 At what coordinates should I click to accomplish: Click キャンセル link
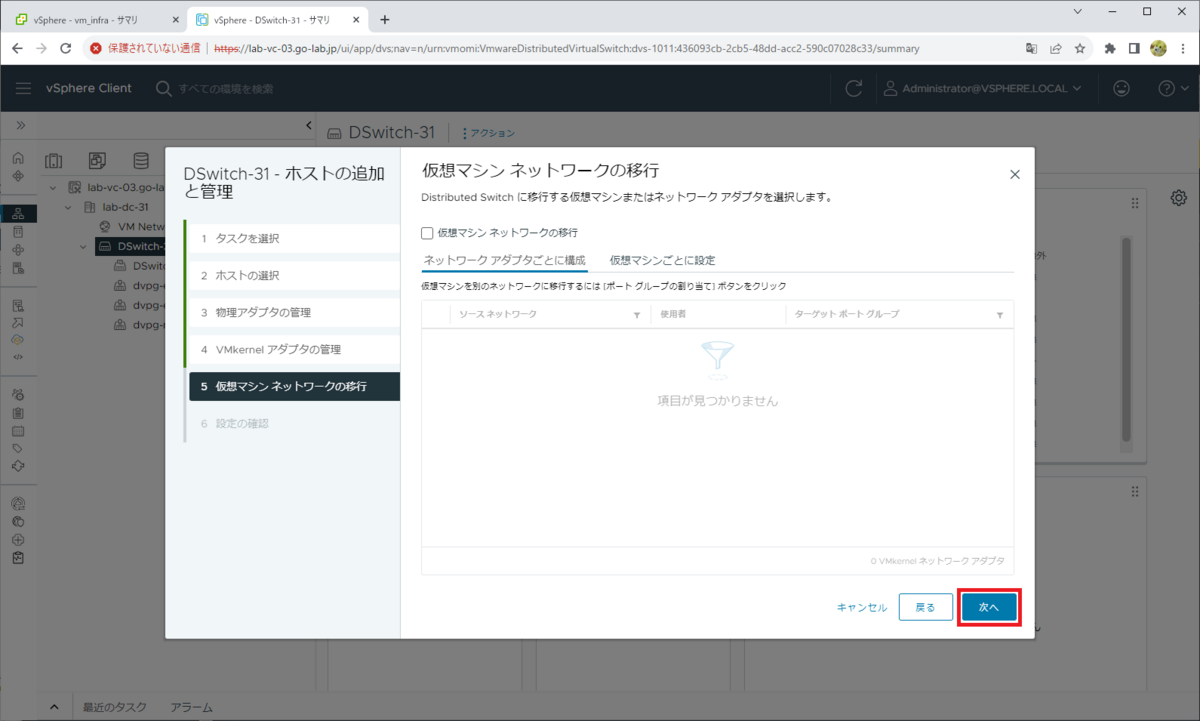click(861, 607)
